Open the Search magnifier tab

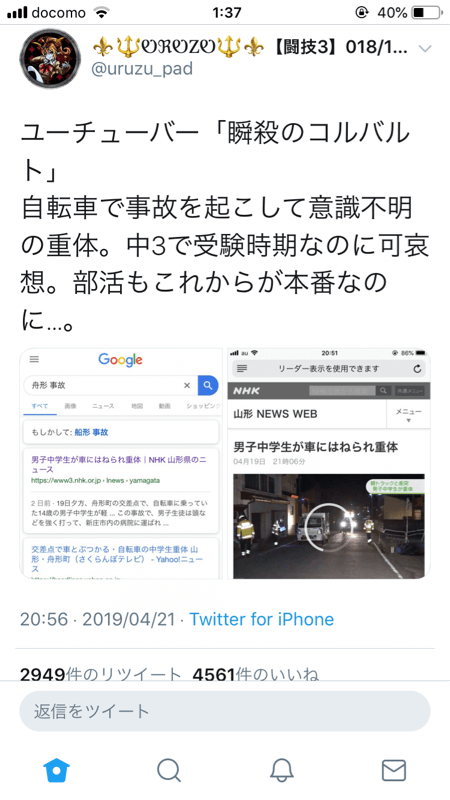tap(169, 770)
